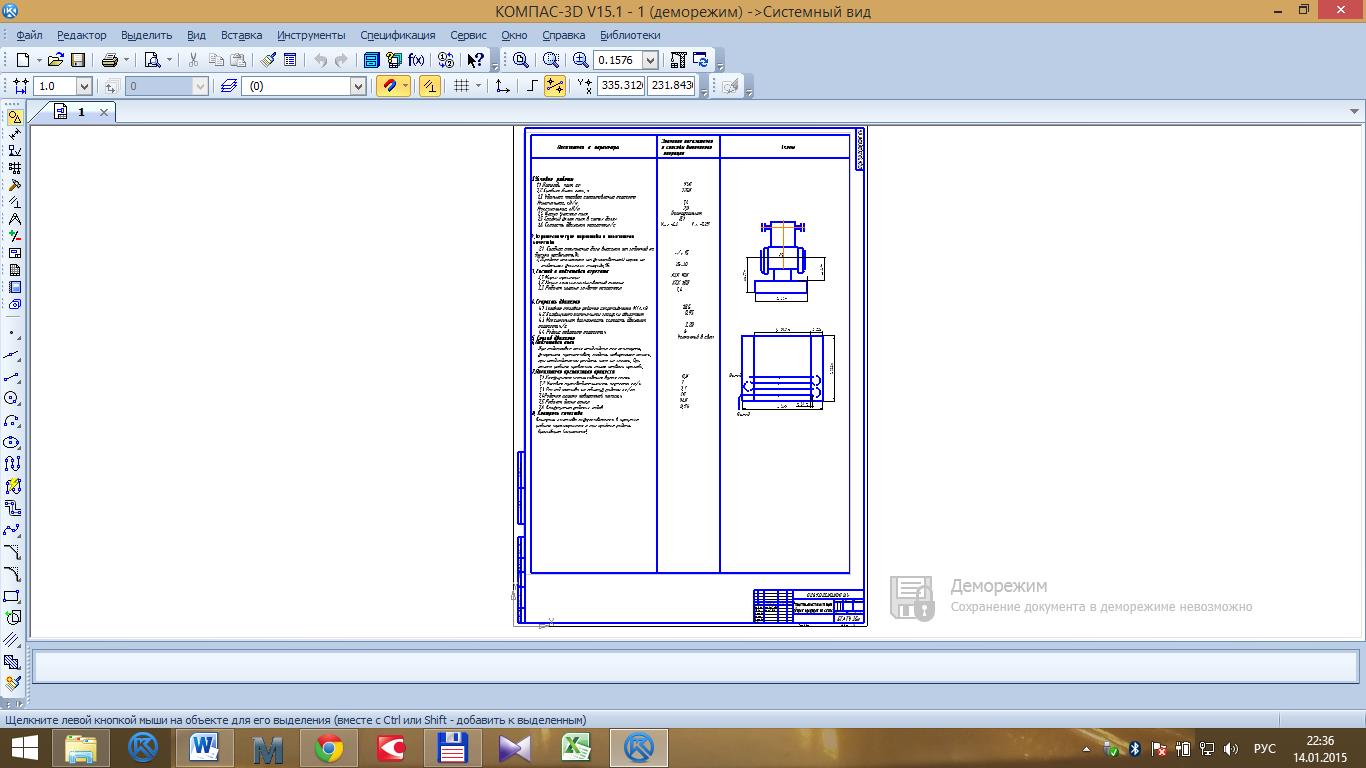Open the Designations tools panel
Viewport: 1366px width, 768px height.
tap(14, 151)
